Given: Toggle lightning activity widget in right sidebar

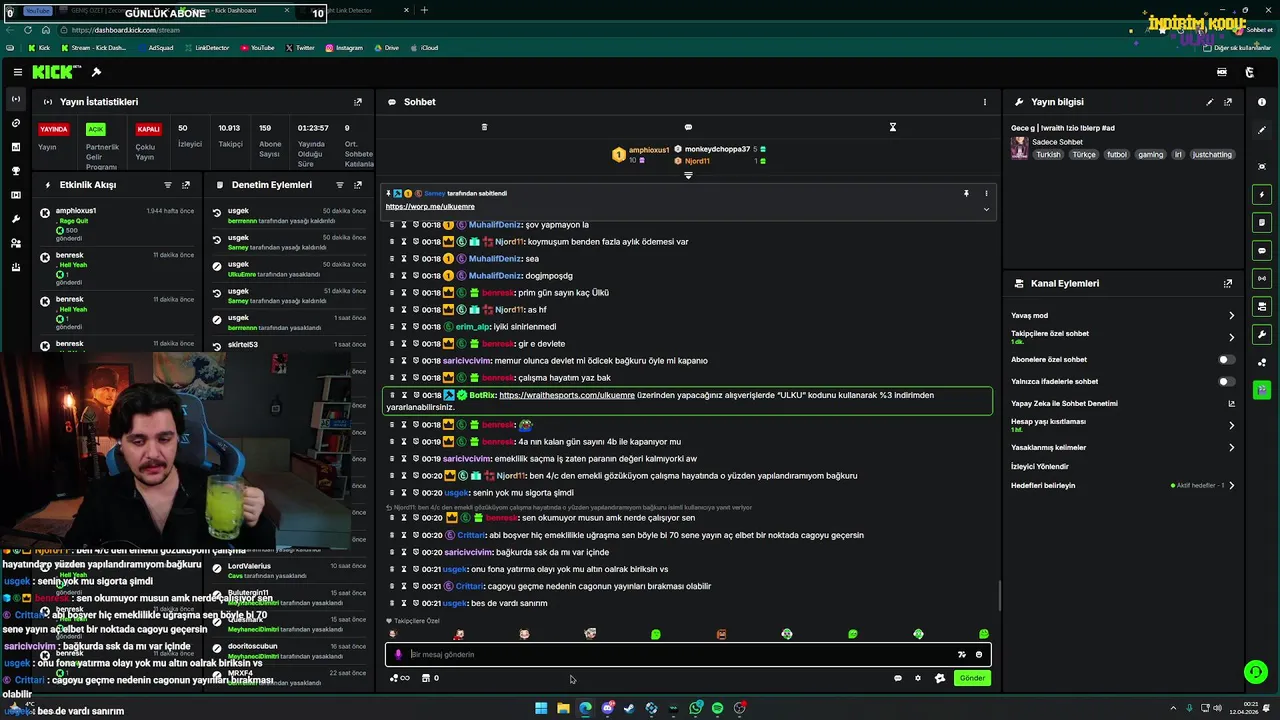Looking at the screenshot, I should coord(1262,194).
